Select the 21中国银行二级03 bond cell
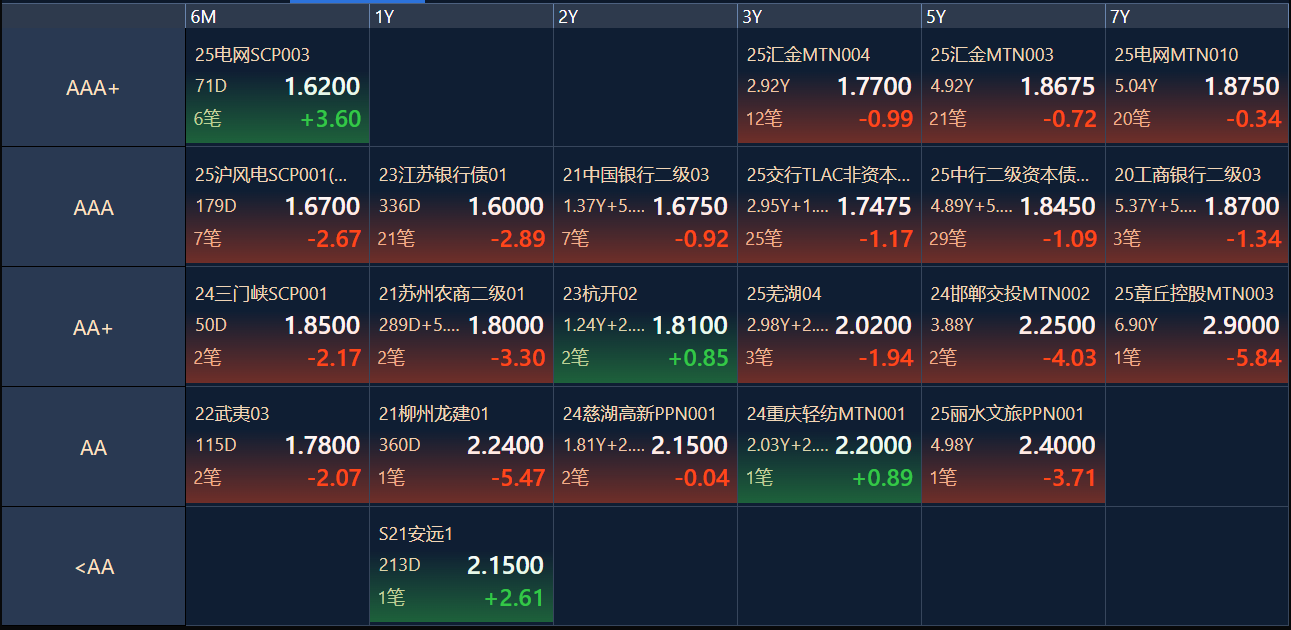Image resolution: width=1291 pixels, height=630 pixels. point(645,206)
